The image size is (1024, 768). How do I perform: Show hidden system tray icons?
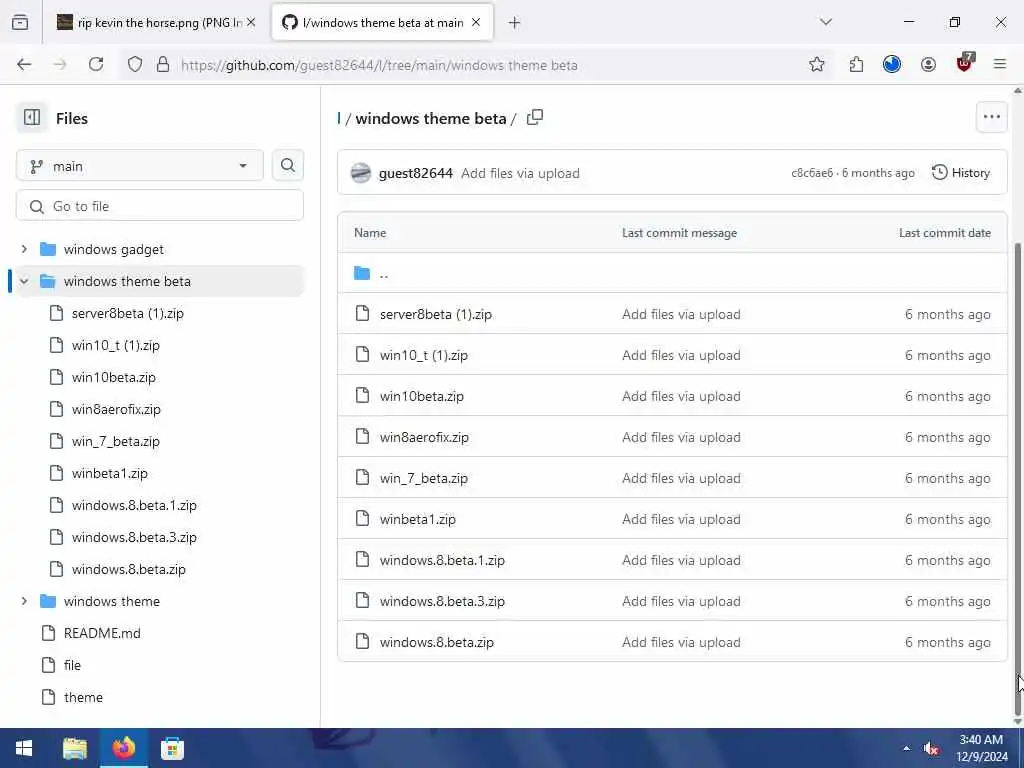[906, 748]
